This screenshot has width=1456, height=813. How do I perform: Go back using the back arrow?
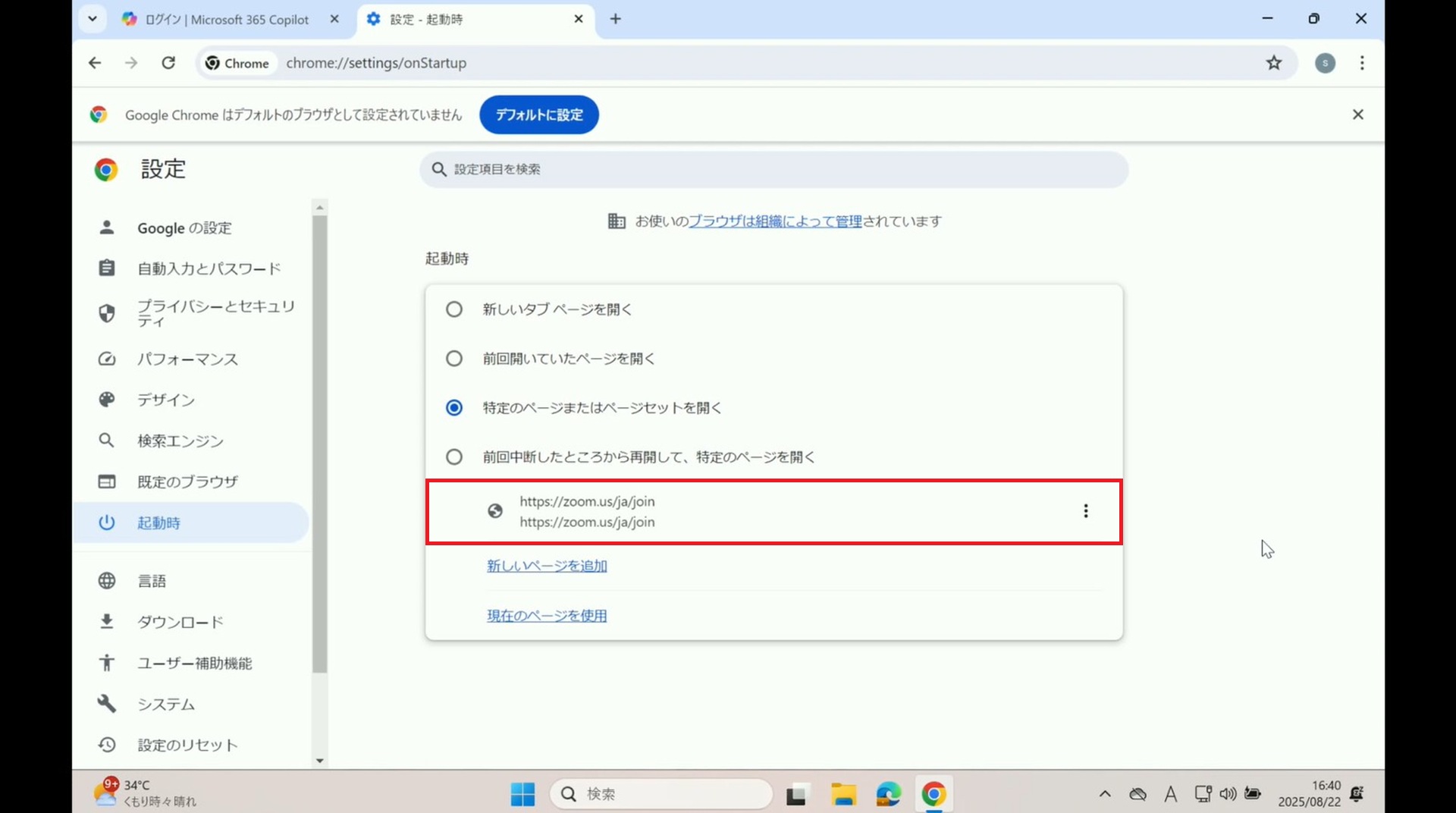tap(95, 63)
